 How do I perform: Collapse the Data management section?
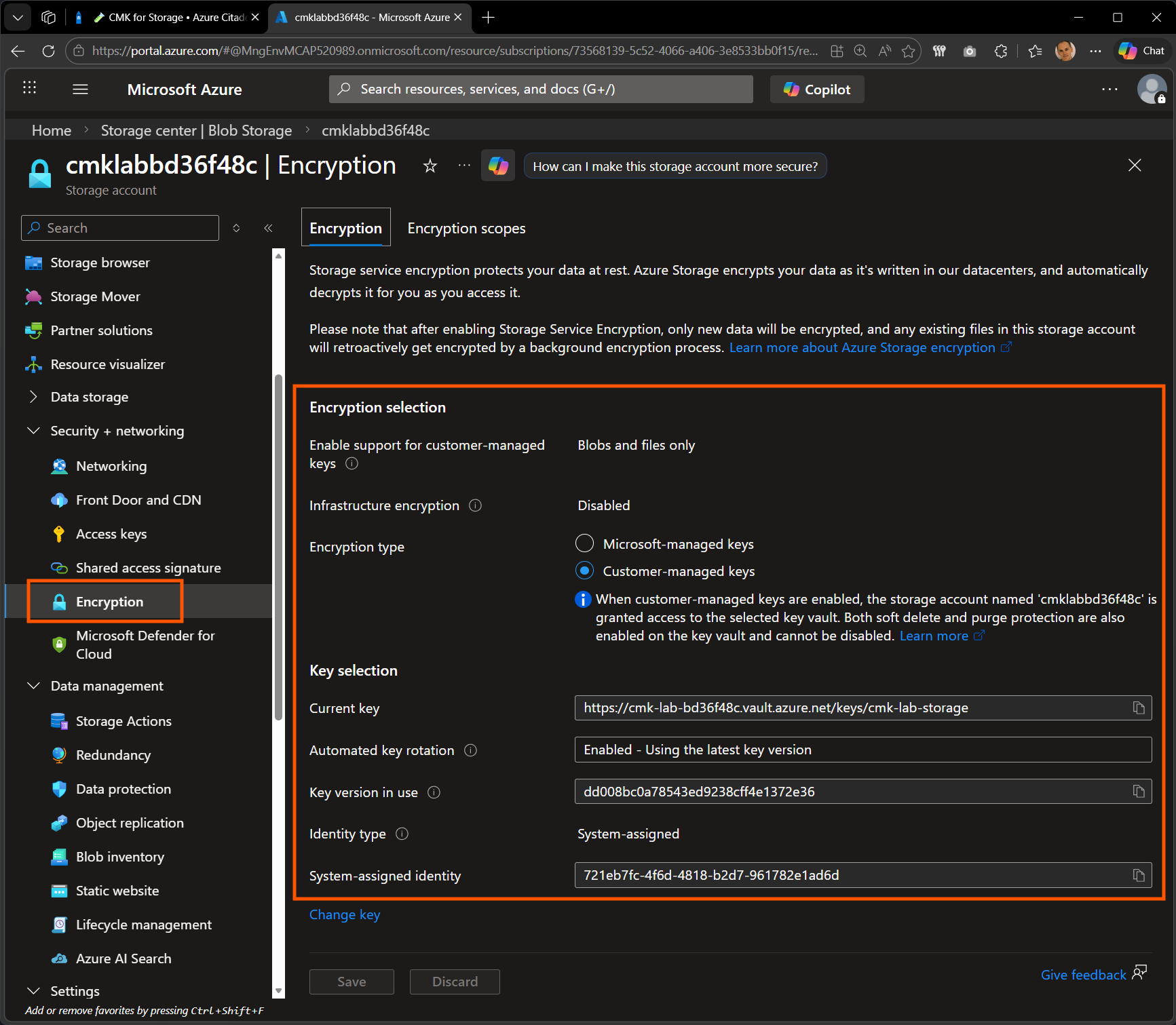(33, 686)
